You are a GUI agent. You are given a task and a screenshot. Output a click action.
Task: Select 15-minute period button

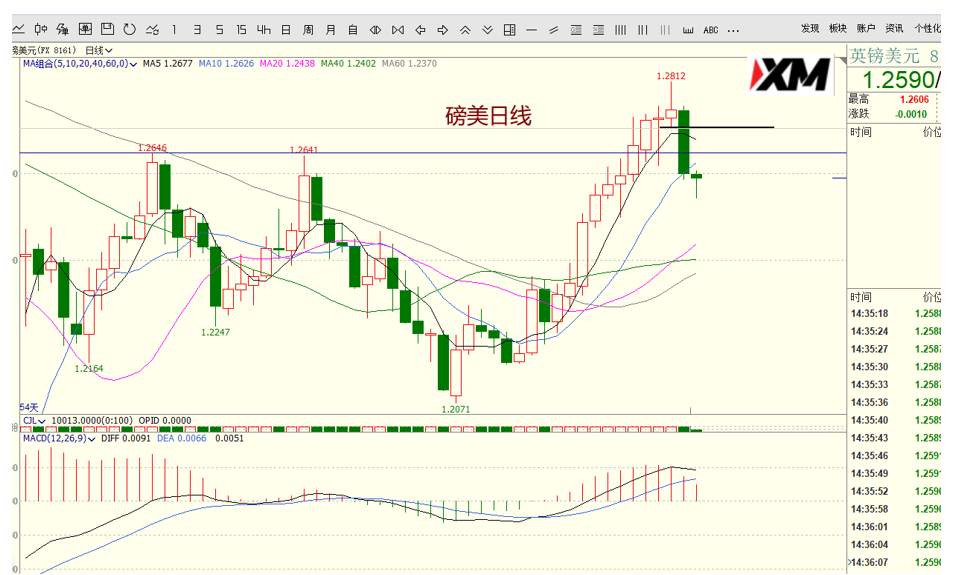[241, 29]
